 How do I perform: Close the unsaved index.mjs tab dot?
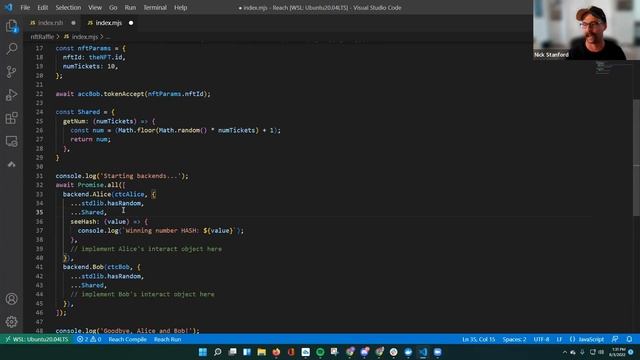click(131, 23)
